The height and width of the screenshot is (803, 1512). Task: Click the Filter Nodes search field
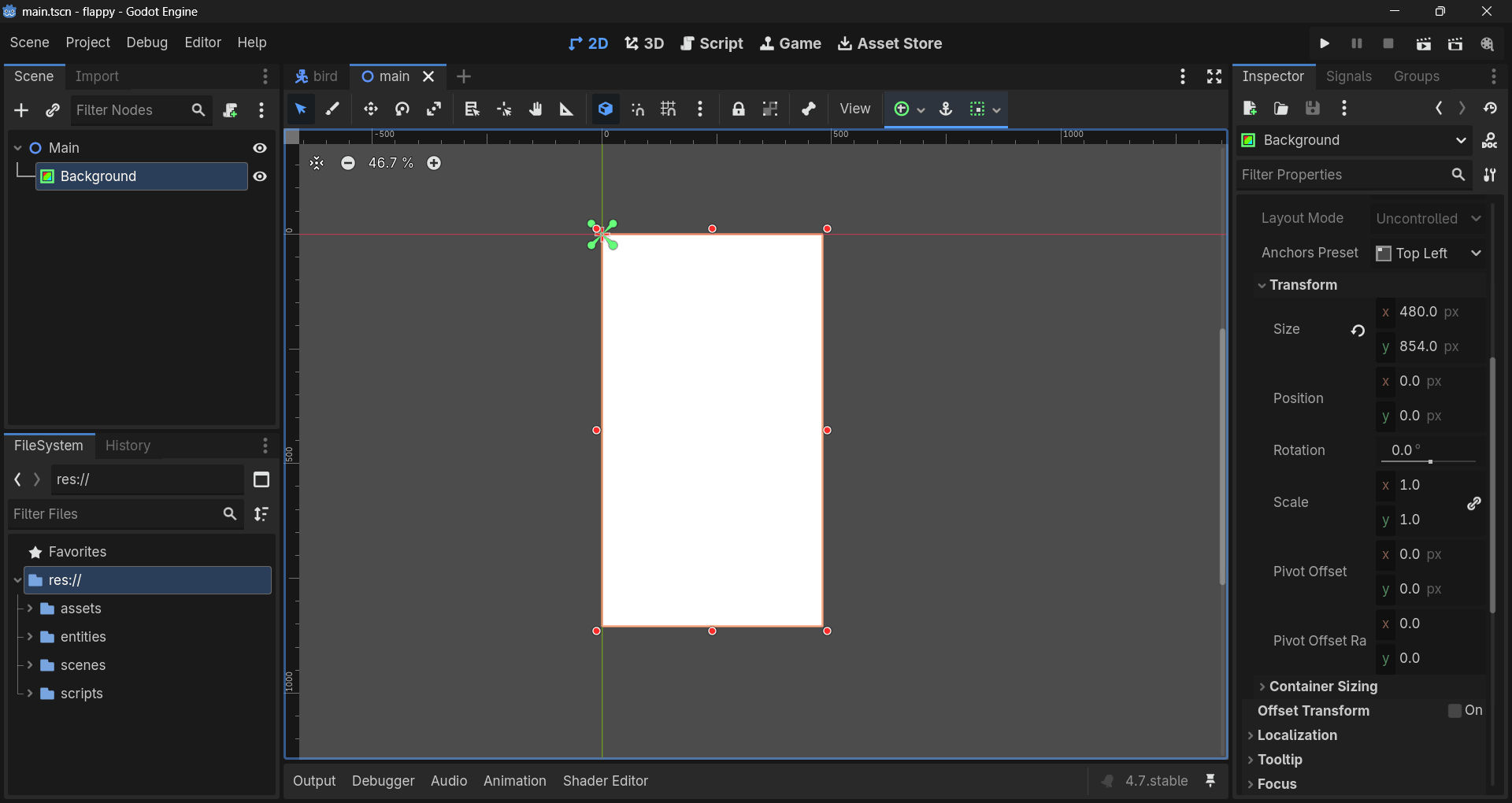coord(140,110)
